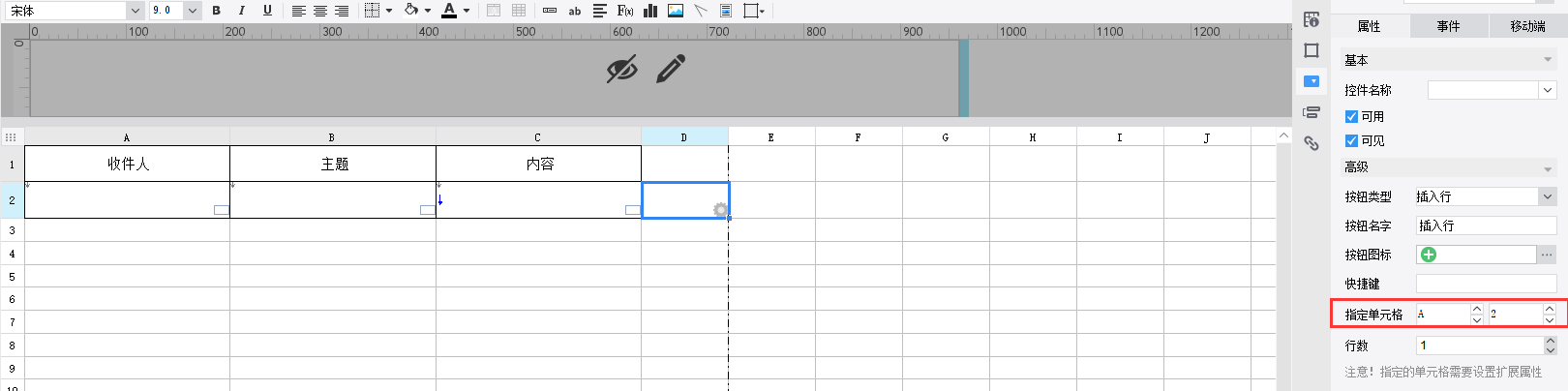Viewport: 1568px width, 391px height.
Task: Open font color dropdown arrow
Action: [x=467, y=11]
